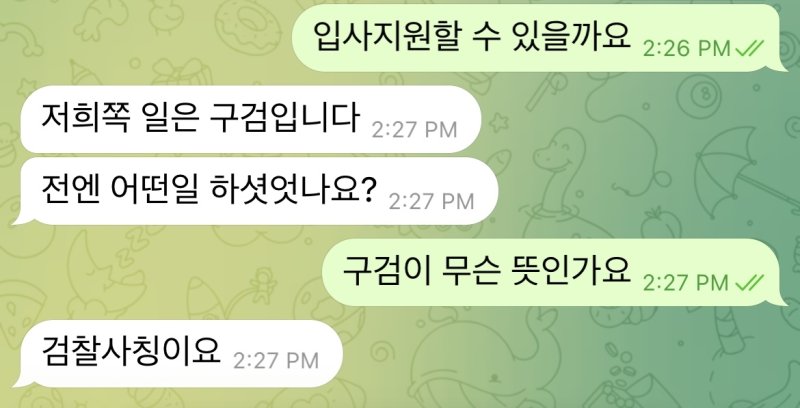Click the whale doodle at the bottom of the background

[x=485, y=362]
